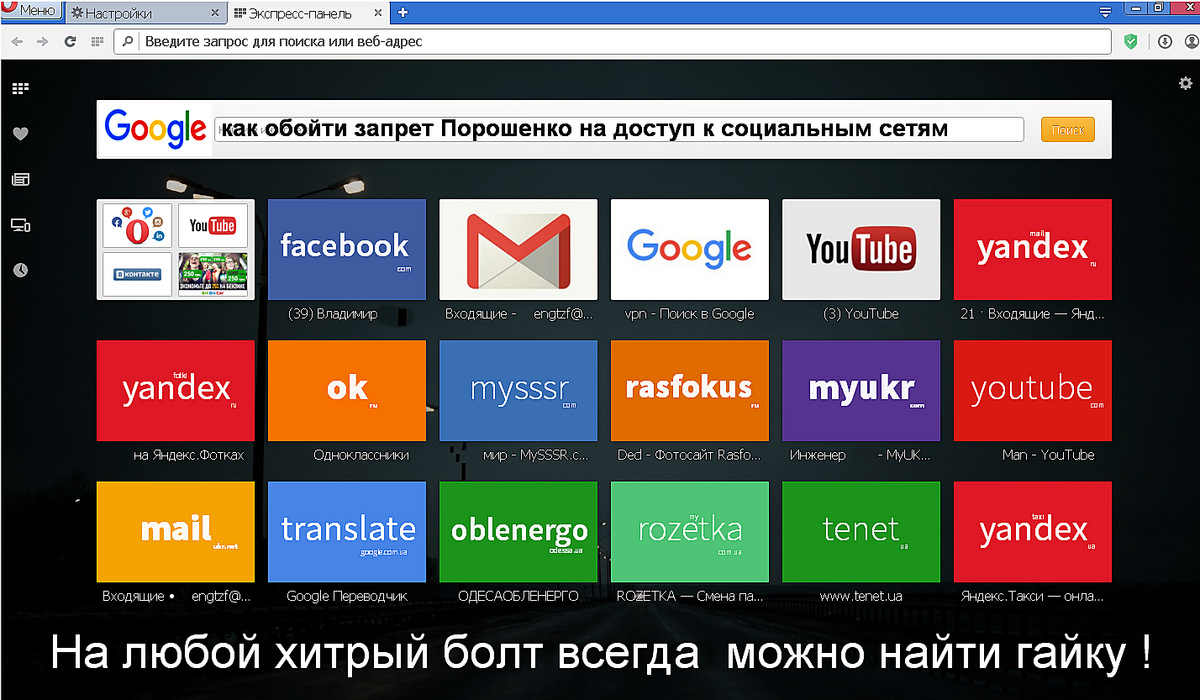Open the yandex mail tile
Screen dimensions: 1200x700
point(1032,249)
